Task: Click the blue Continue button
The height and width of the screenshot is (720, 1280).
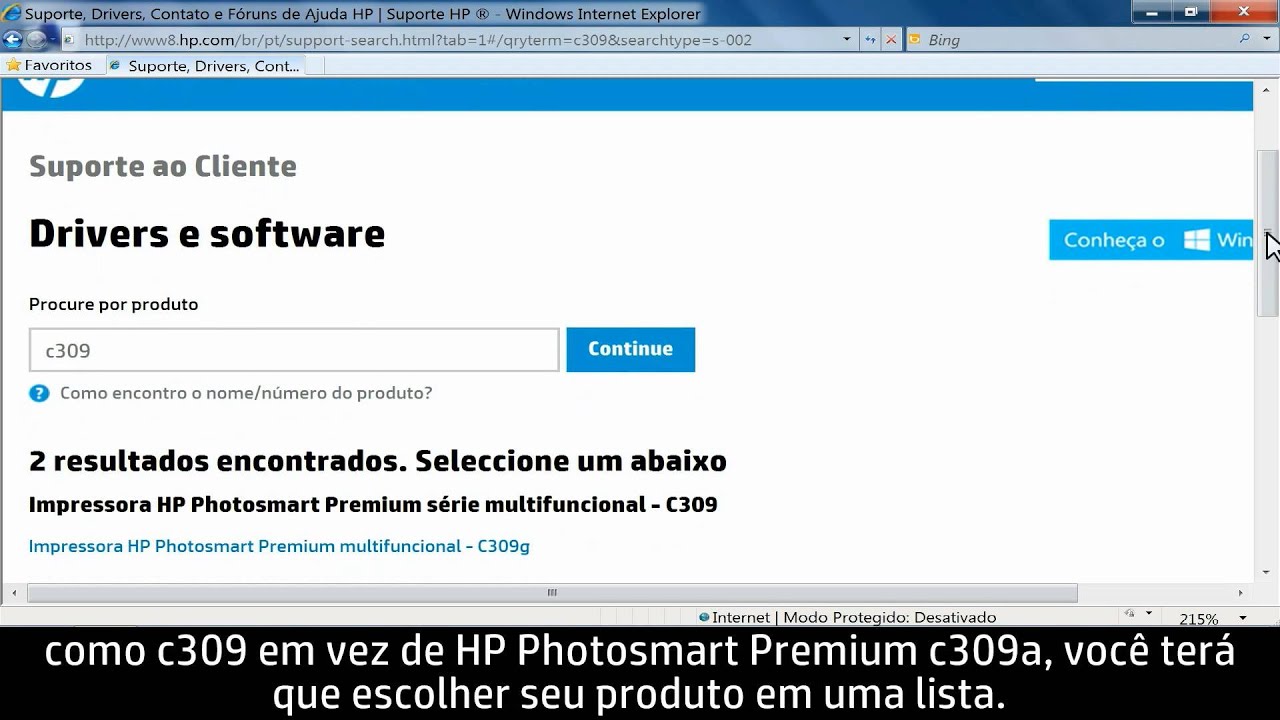Action: (x=630, y=349)
